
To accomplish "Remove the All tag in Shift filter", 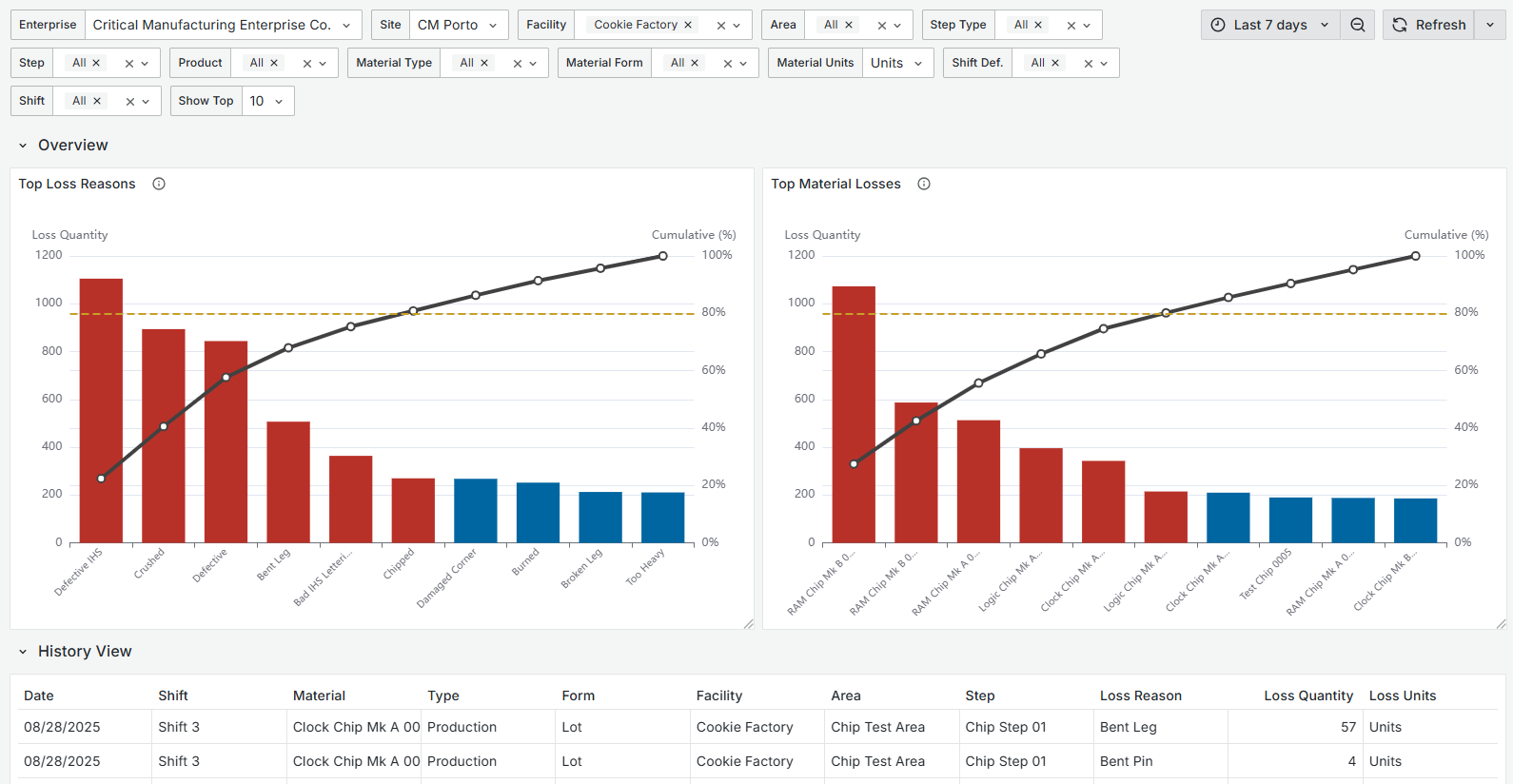I will click(97, 101).
